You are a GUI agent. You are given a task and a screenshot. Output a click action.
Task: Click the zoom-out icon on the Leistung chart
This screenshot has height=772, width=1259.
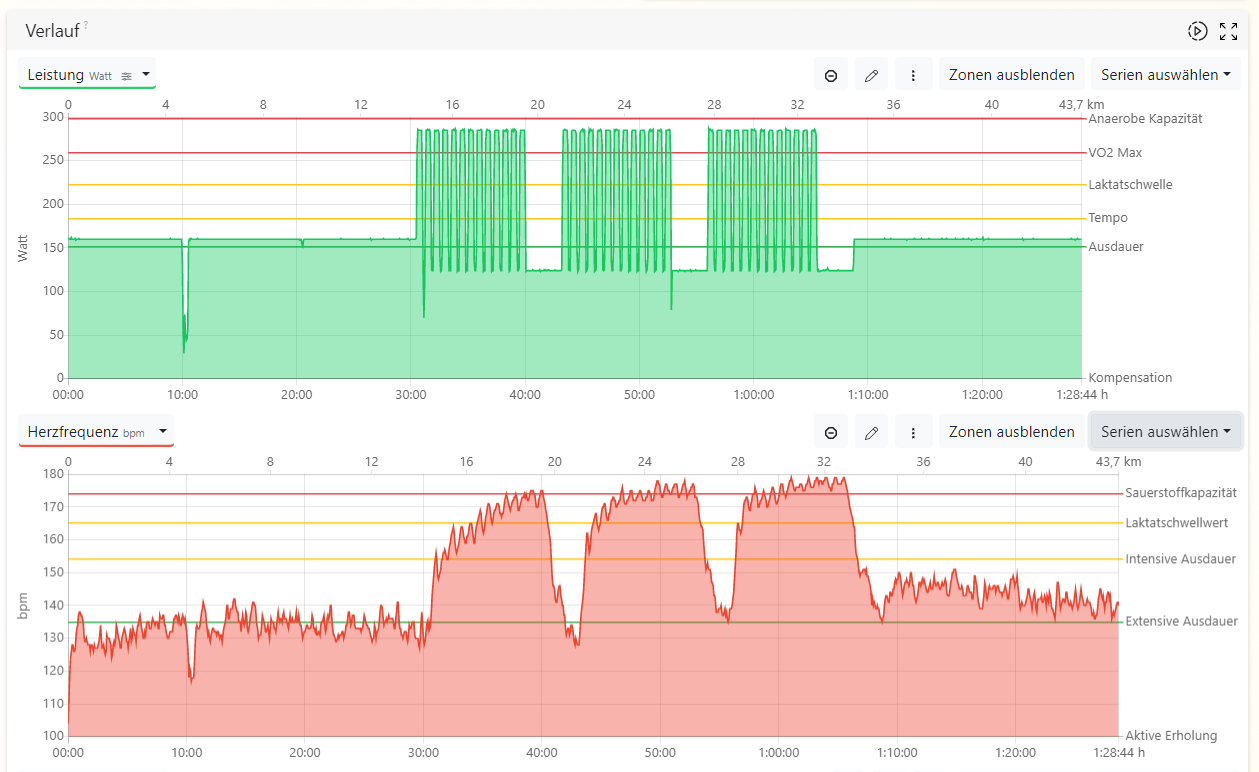831,75
